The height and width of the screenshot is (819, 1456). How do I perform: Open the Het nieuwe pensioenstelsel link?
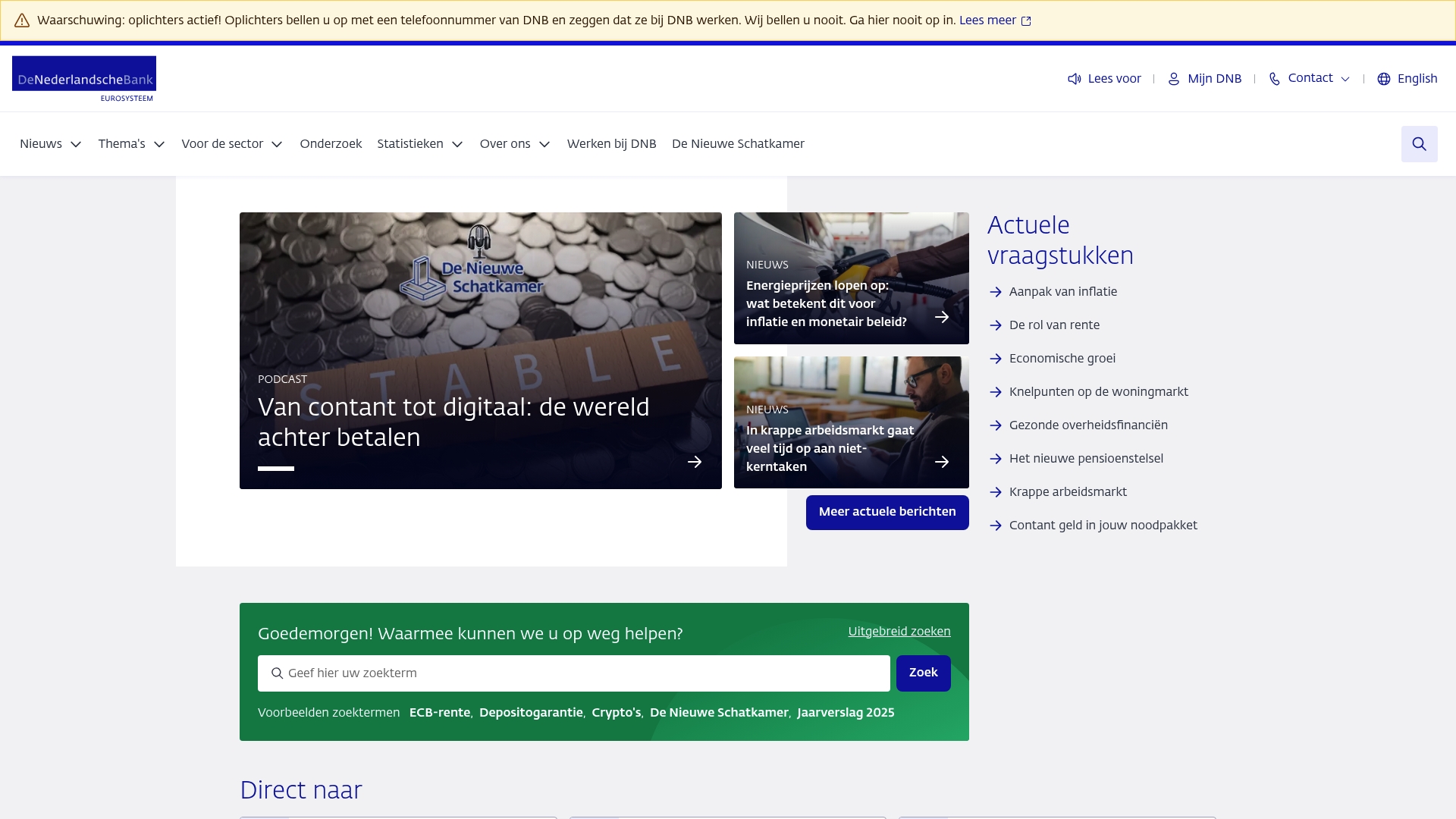click(x=1086, y=459)
